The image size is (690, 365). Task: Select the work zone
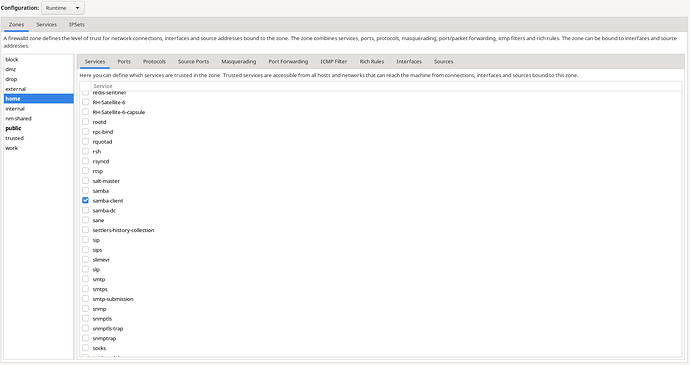tap(39, 148)
